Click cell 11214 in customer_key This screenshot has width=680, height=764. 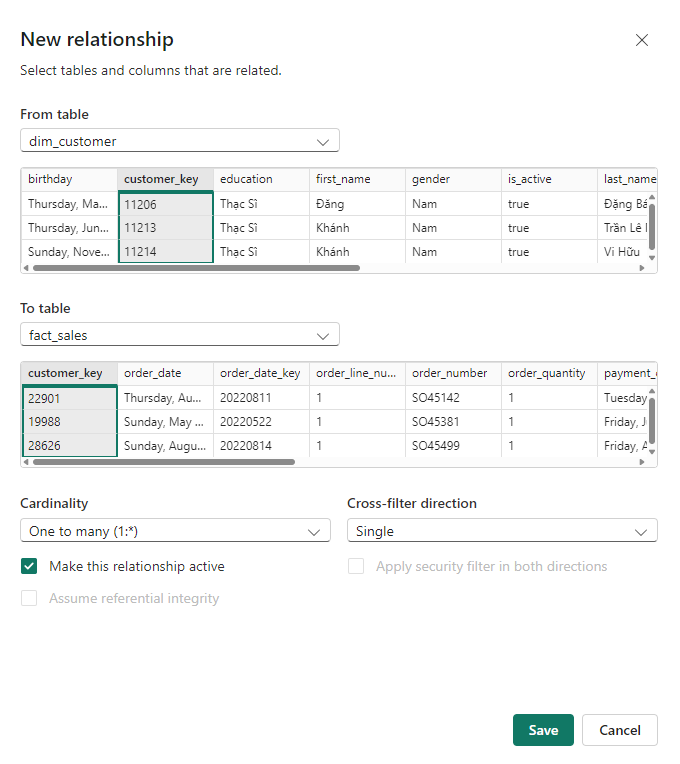pos(166,251)
